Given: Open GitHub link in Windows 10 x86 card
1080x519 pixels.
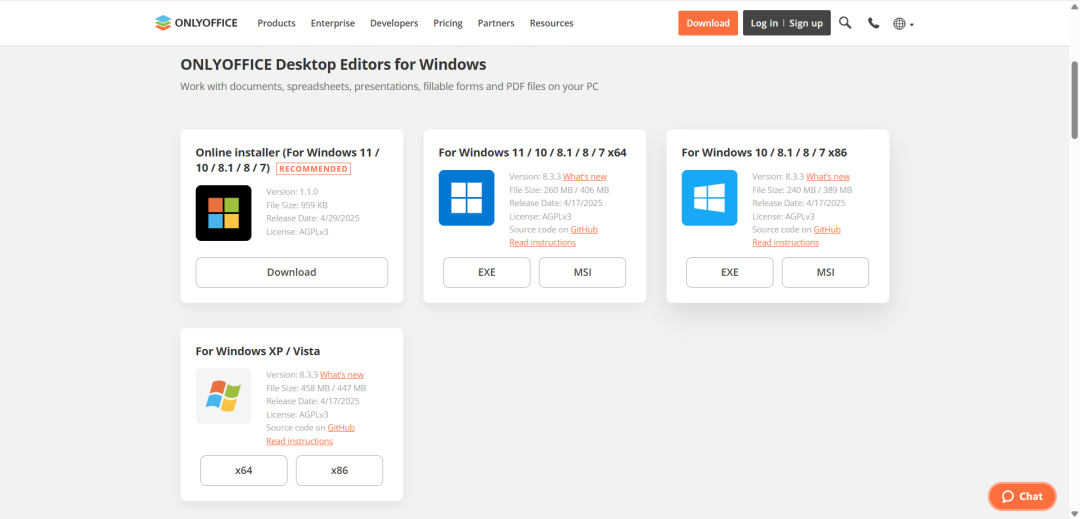Looking at the screenshot, I should (x=827, y=229).
